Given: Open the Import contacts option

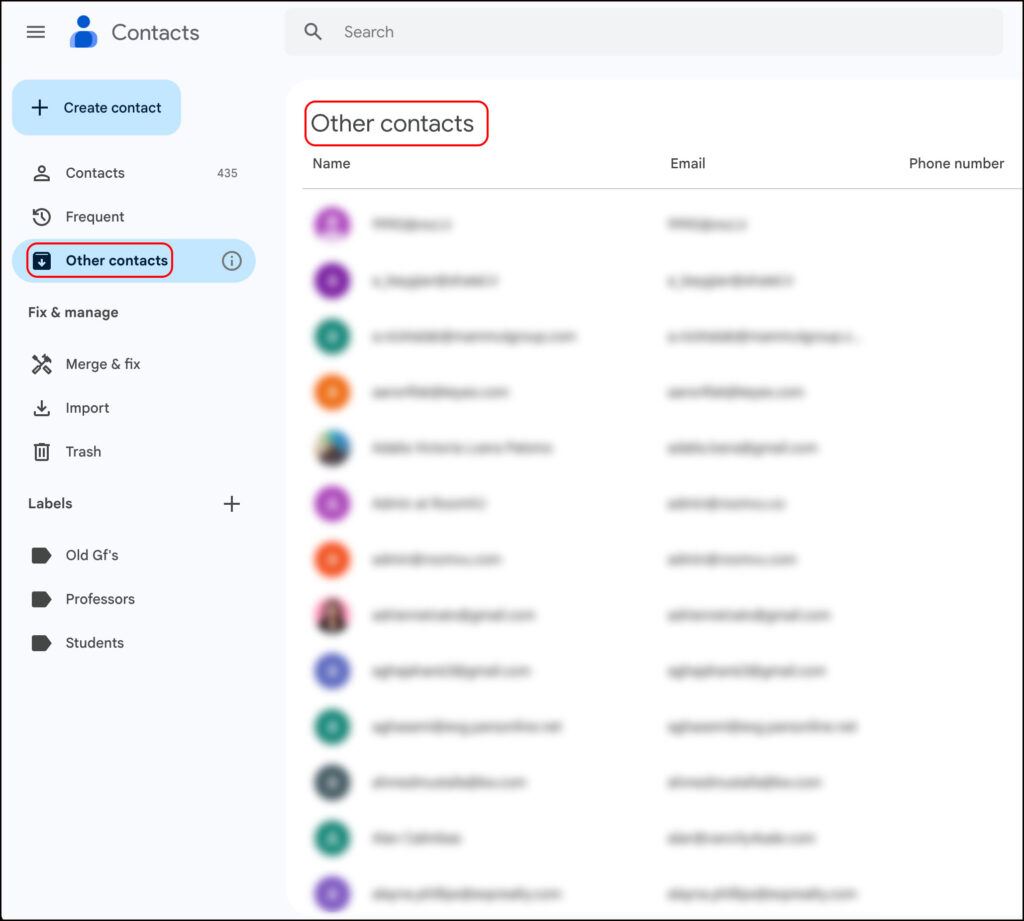Looking at the screenshot, I should [x=84, y=408].
